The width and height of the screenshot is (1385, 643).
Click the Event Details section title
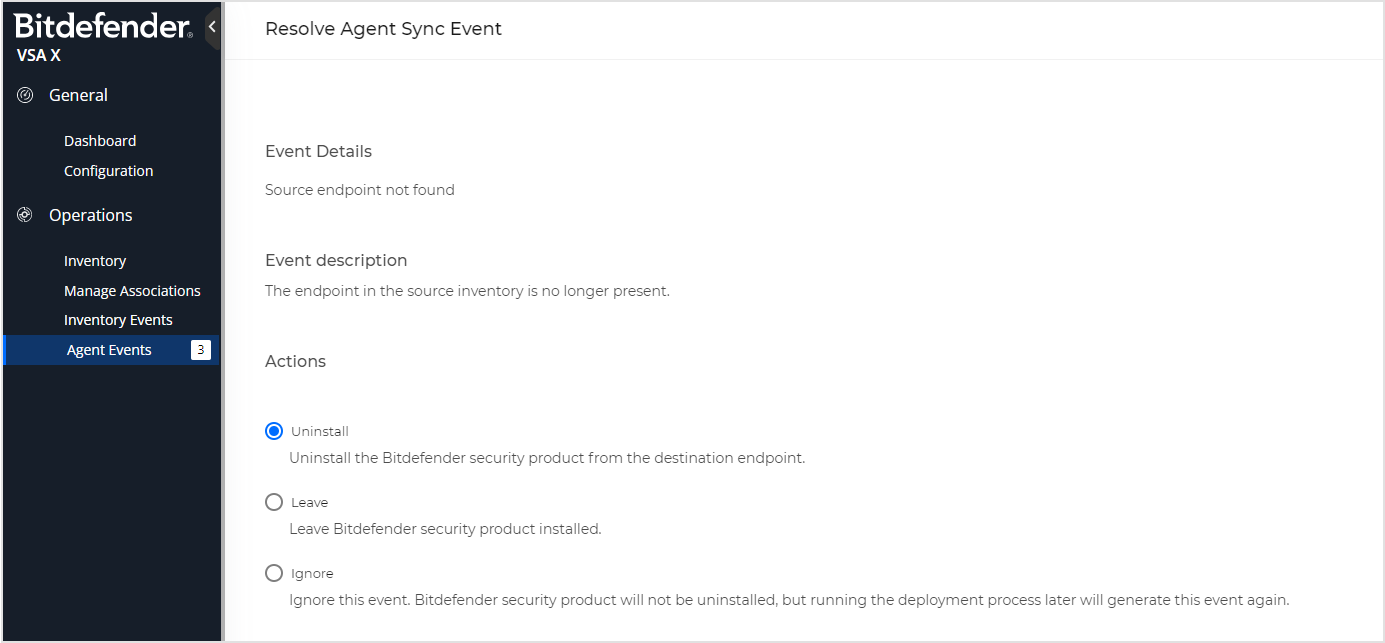(x=318, y=150)
